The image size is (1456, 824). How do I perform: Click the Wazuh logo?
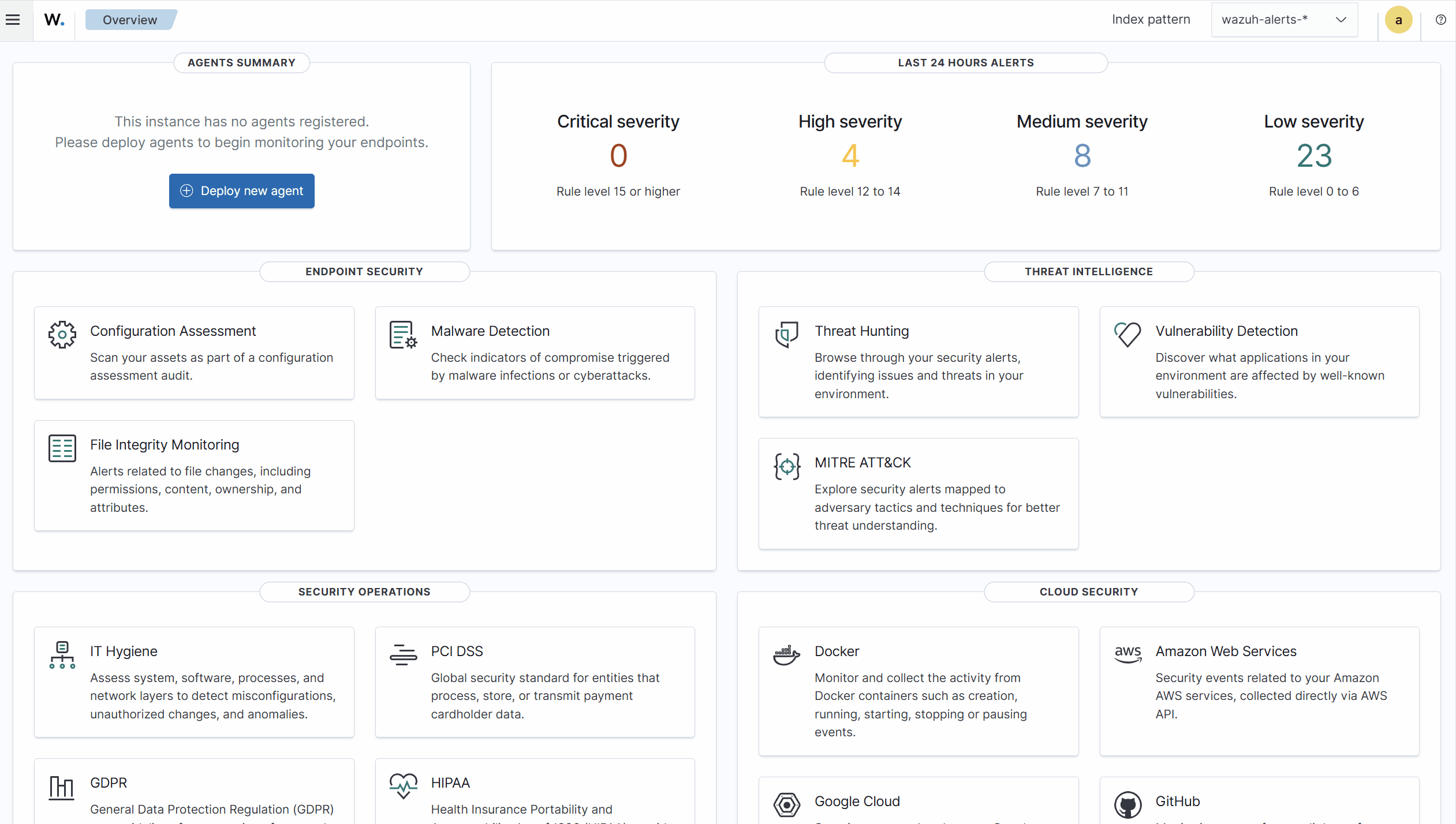coord(53,20)
